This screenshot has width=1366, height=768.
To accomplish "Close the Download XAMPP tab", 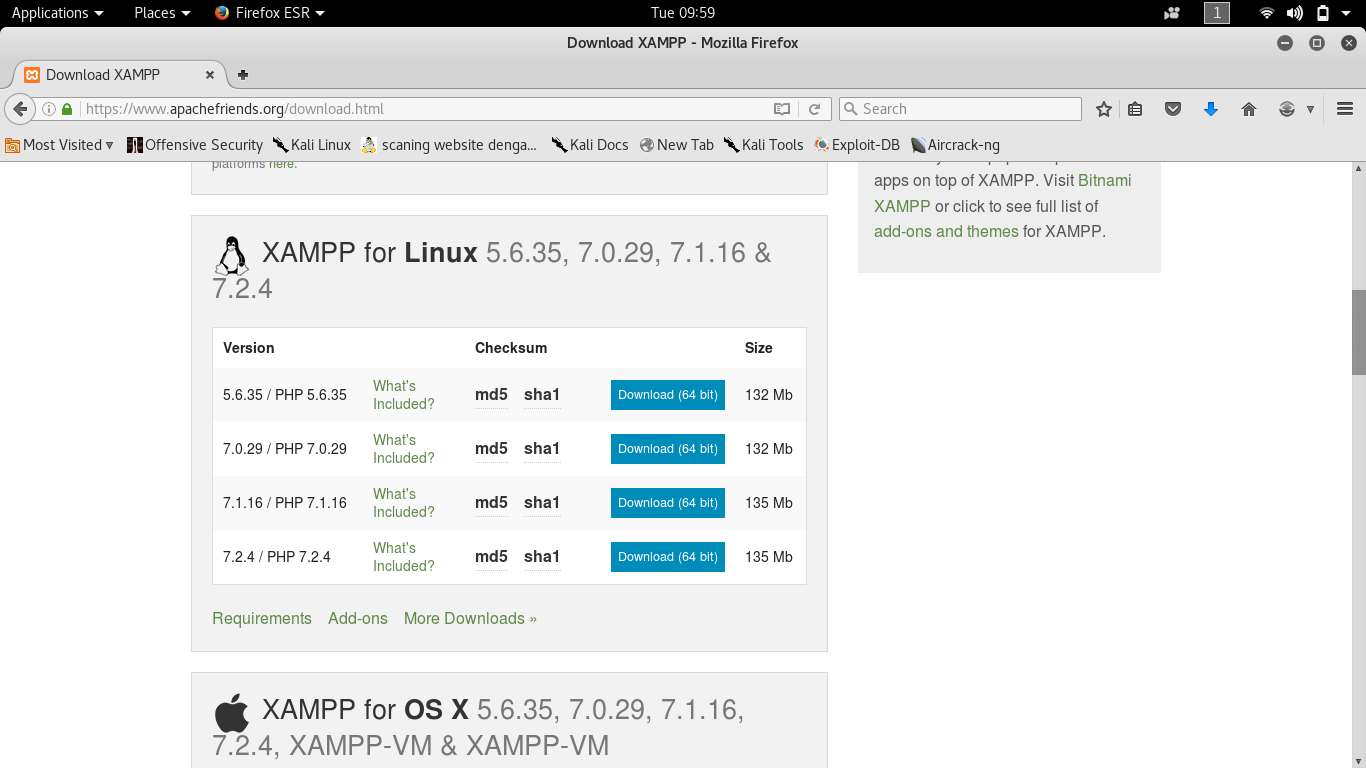I will [x=210, y=75].
